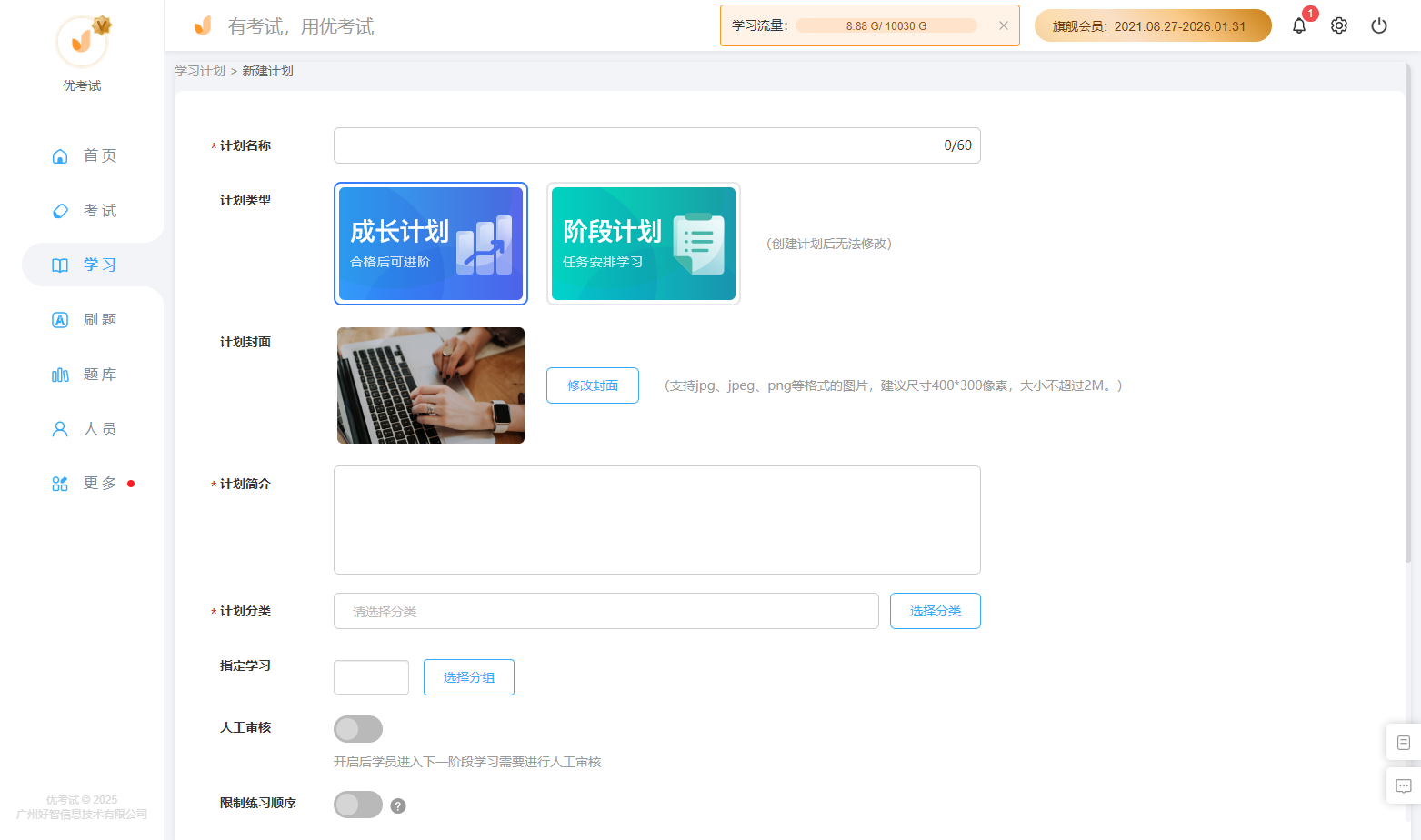Click the page vertical scrollbar
The image size is (1421, 840).
1407,314
